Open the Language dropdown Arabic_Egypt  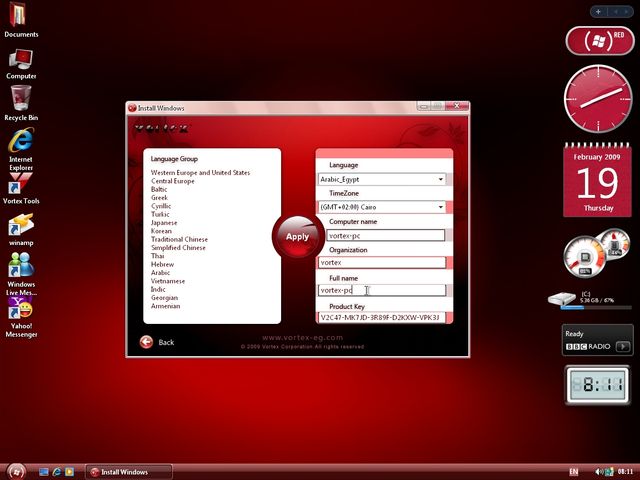click(382, 179)
